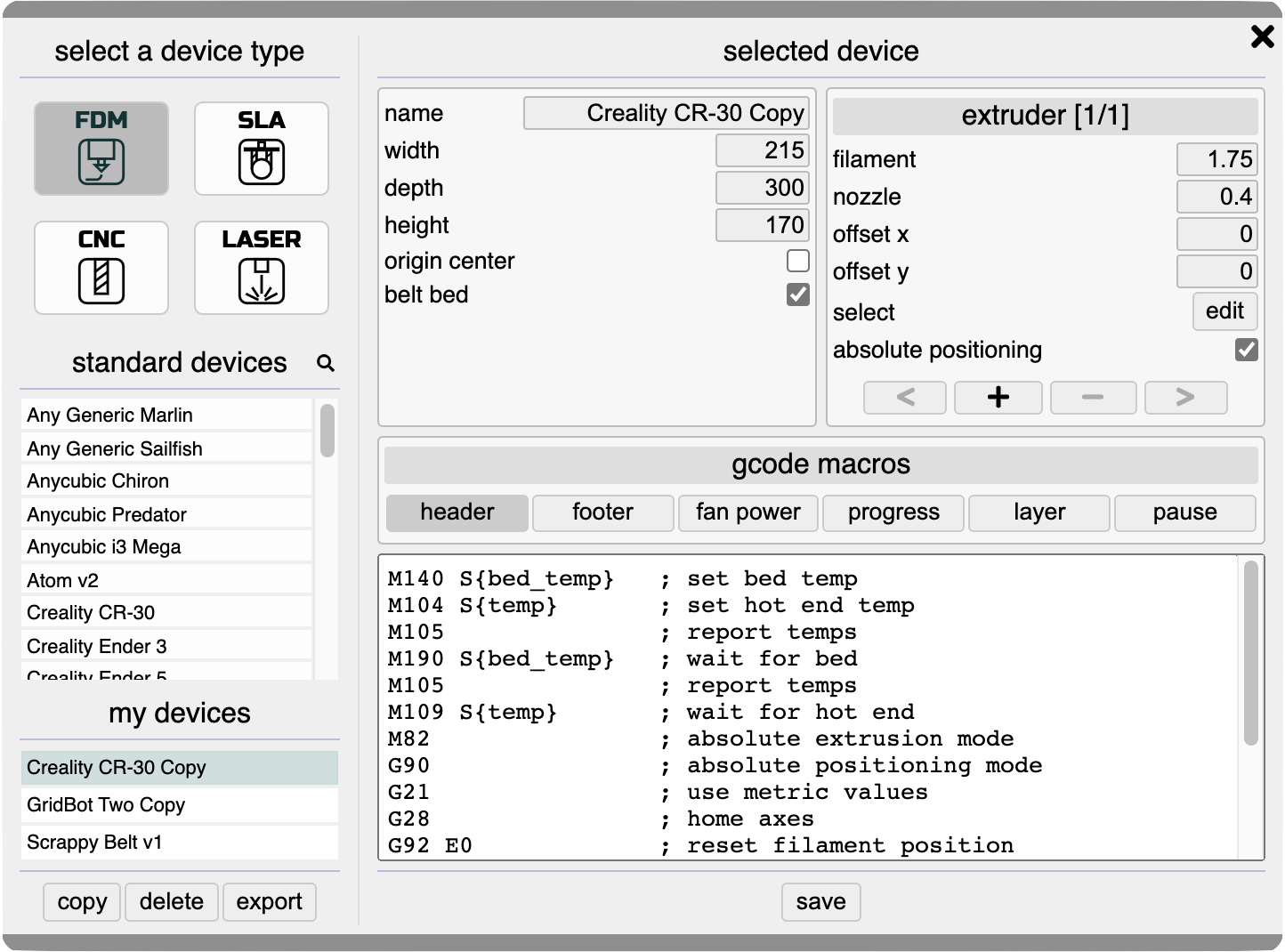
Task: Open the standard devices search icon
Action: (x=326, y=363)
